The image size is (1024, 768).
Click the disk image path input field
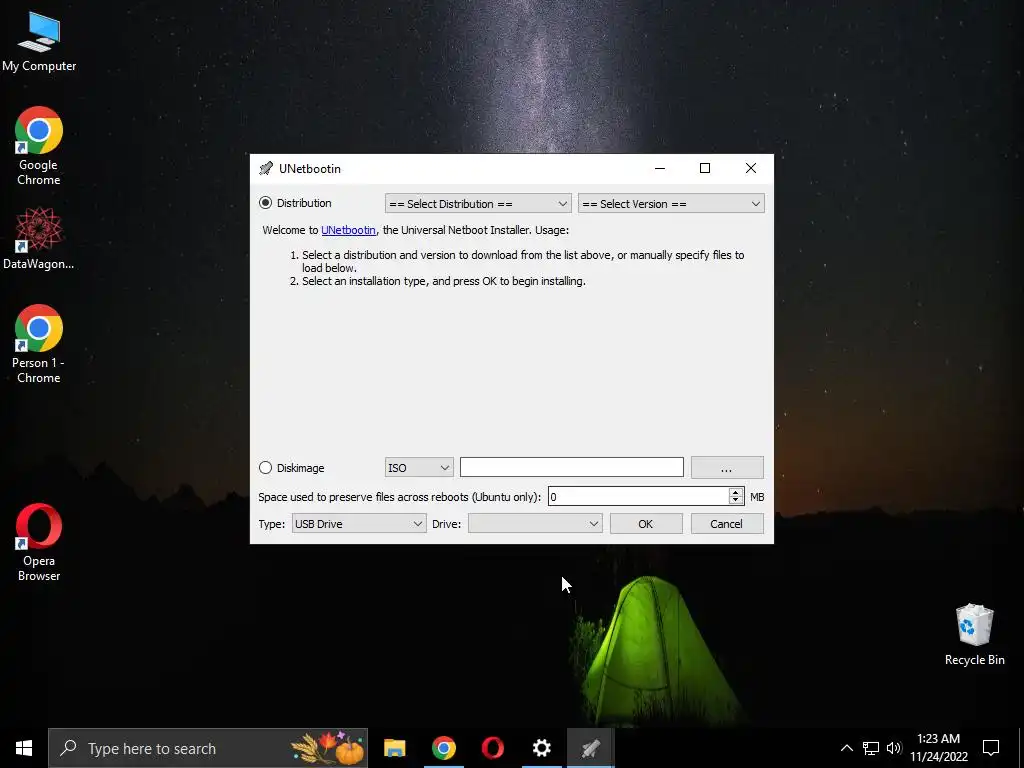(x=571, y=467)
